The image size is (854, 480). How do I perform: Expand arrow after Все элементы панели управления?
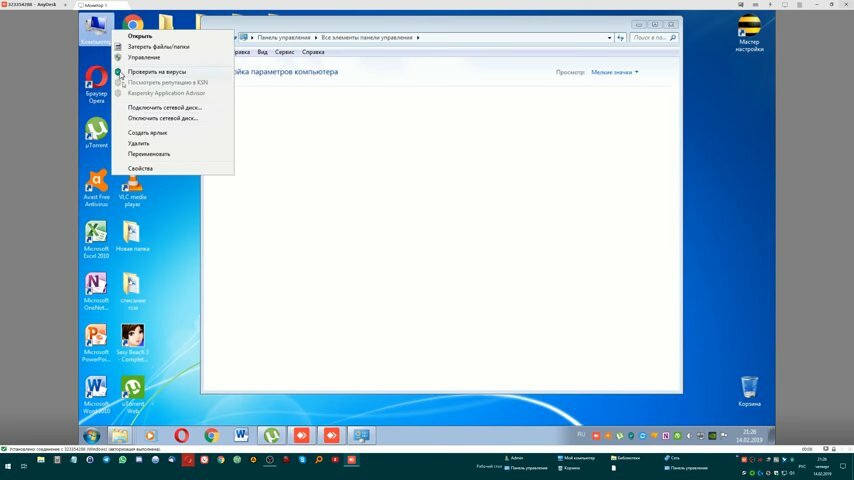[418, 38]
